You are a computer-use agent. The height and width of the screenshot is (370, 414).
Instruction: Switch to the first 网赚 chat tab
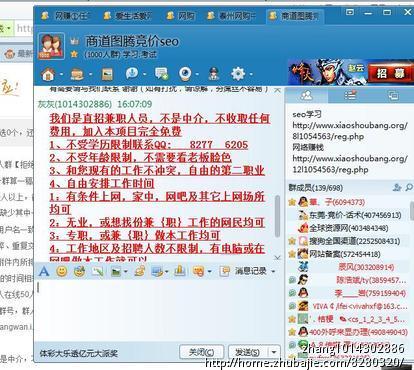(x=66, y=16)
